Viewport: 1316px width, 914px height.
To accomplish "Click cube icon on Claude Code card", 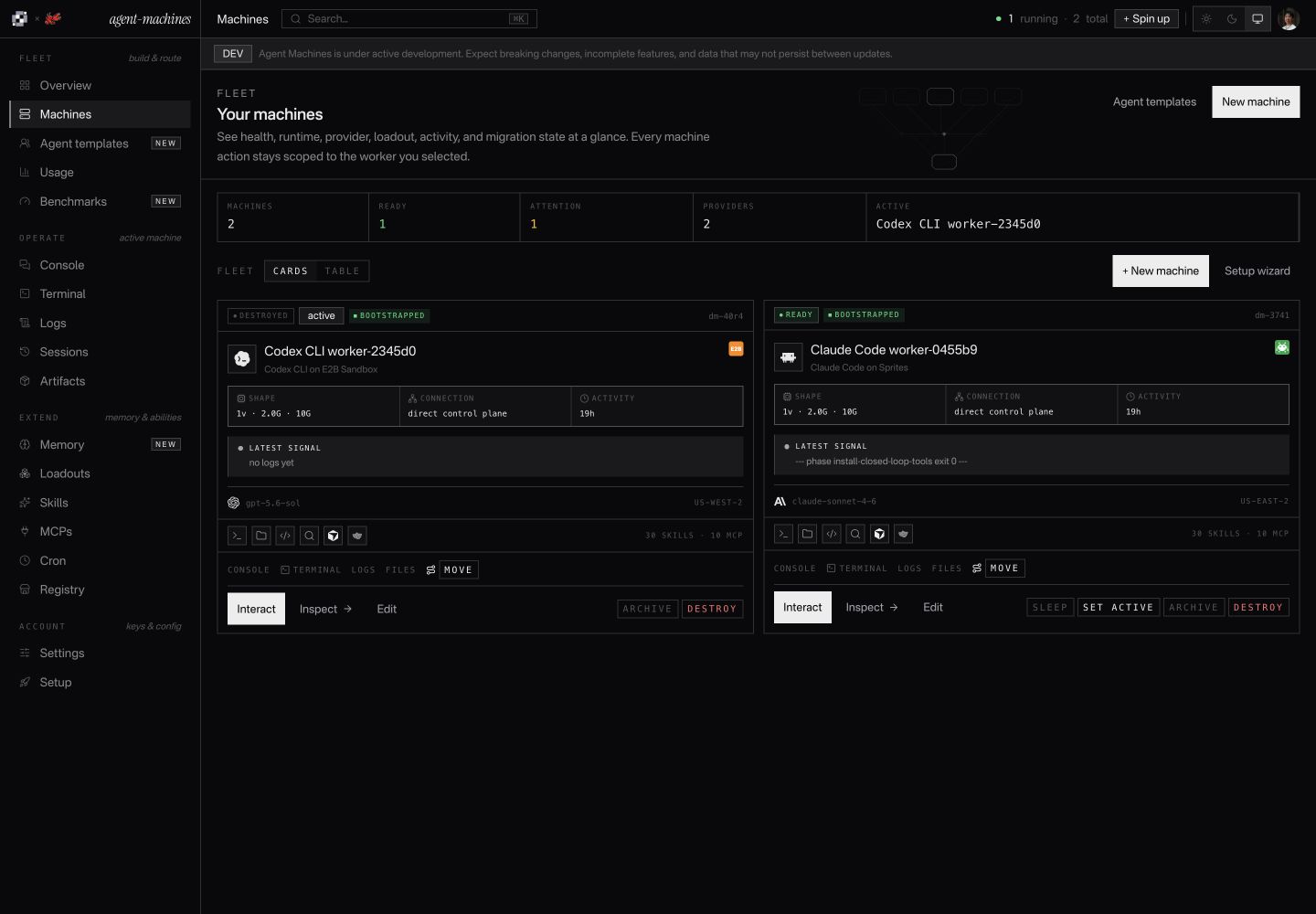I will [x=880, y=534].
